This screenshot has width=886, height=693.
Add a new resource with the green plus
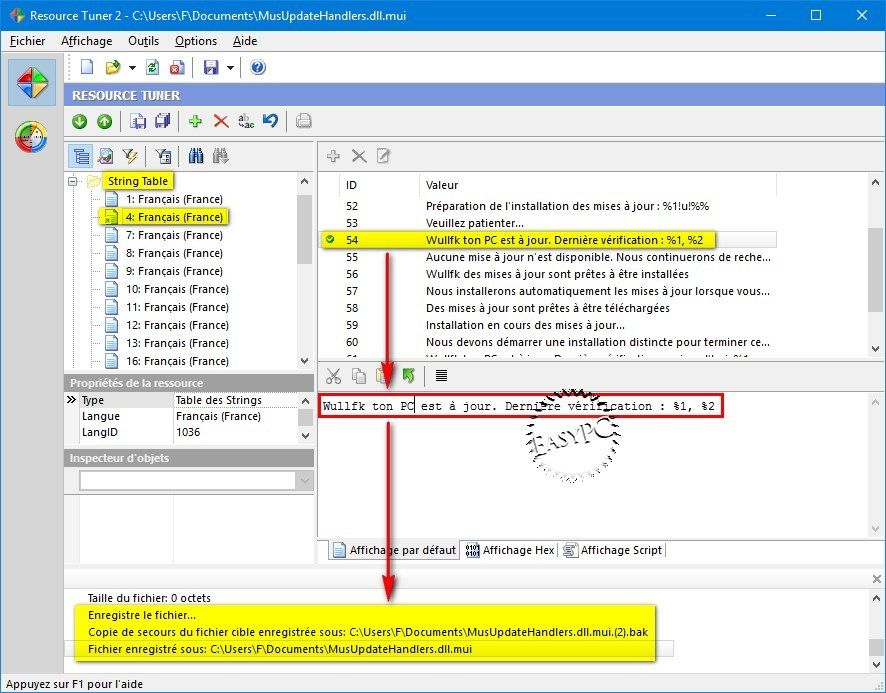tap(196, 121)
